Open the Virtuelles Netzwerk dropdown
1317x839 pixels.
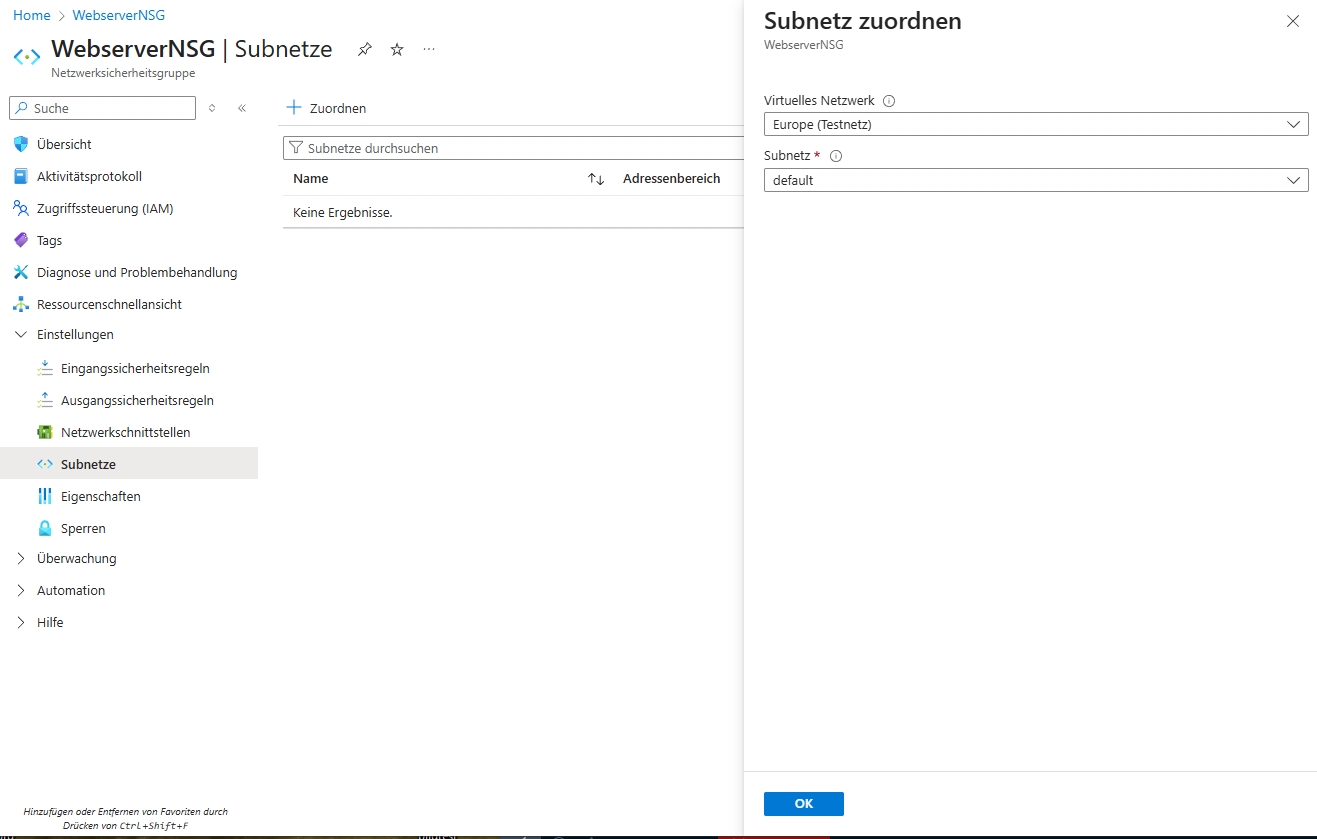click(1035, 125)
